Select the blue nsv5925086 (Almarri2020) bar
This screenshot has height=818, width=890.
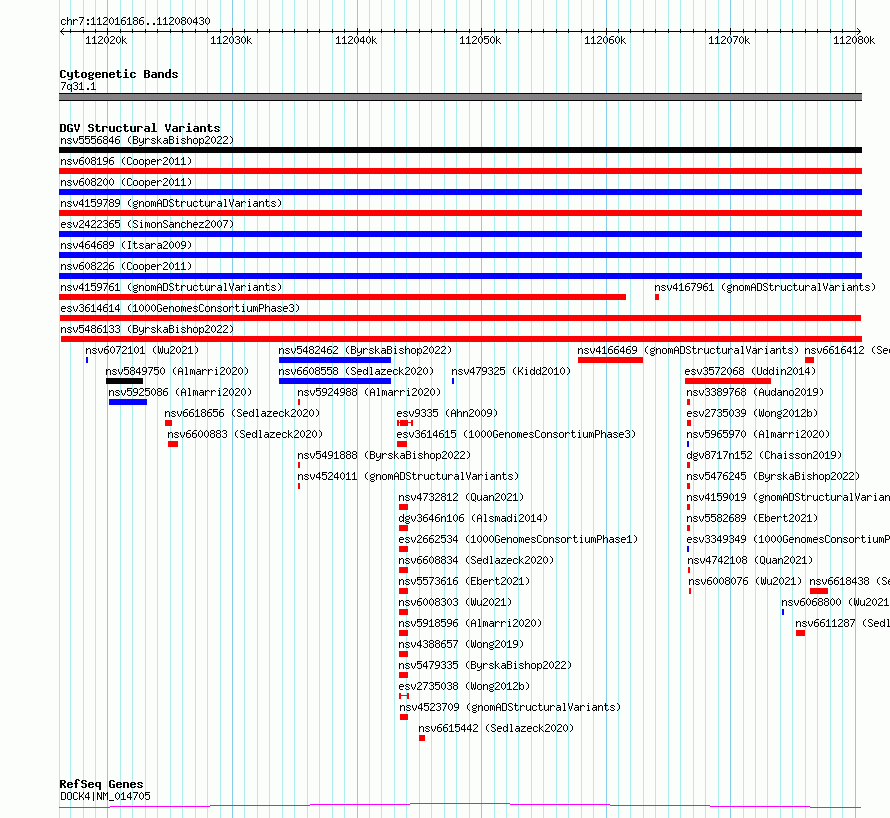point(128,402)
